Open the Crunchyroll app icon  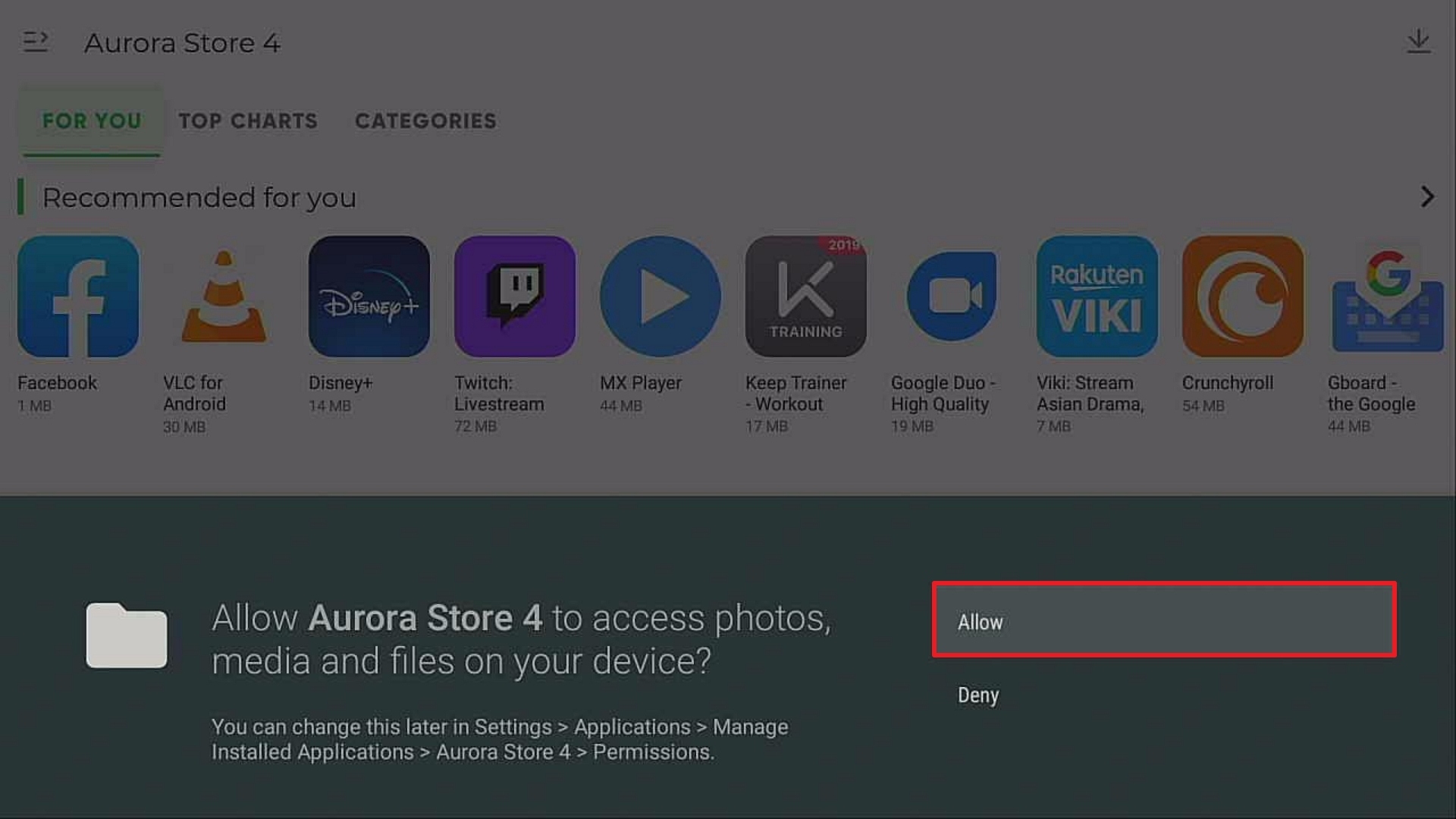click(1243, 297)
